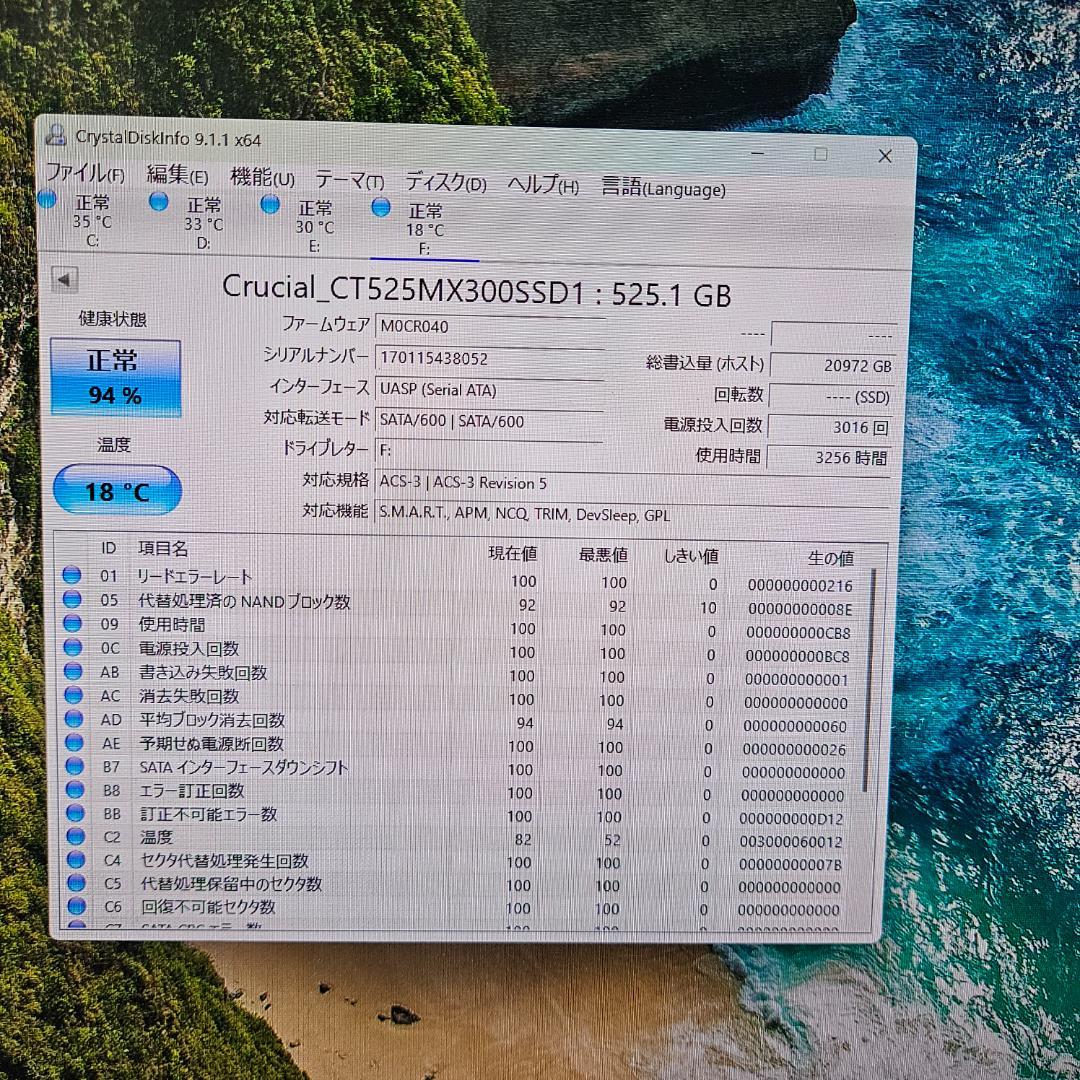1080x1080 pixels.
Task: Select drive E: status tab at 30 °C
Action: tap(300, 225)
